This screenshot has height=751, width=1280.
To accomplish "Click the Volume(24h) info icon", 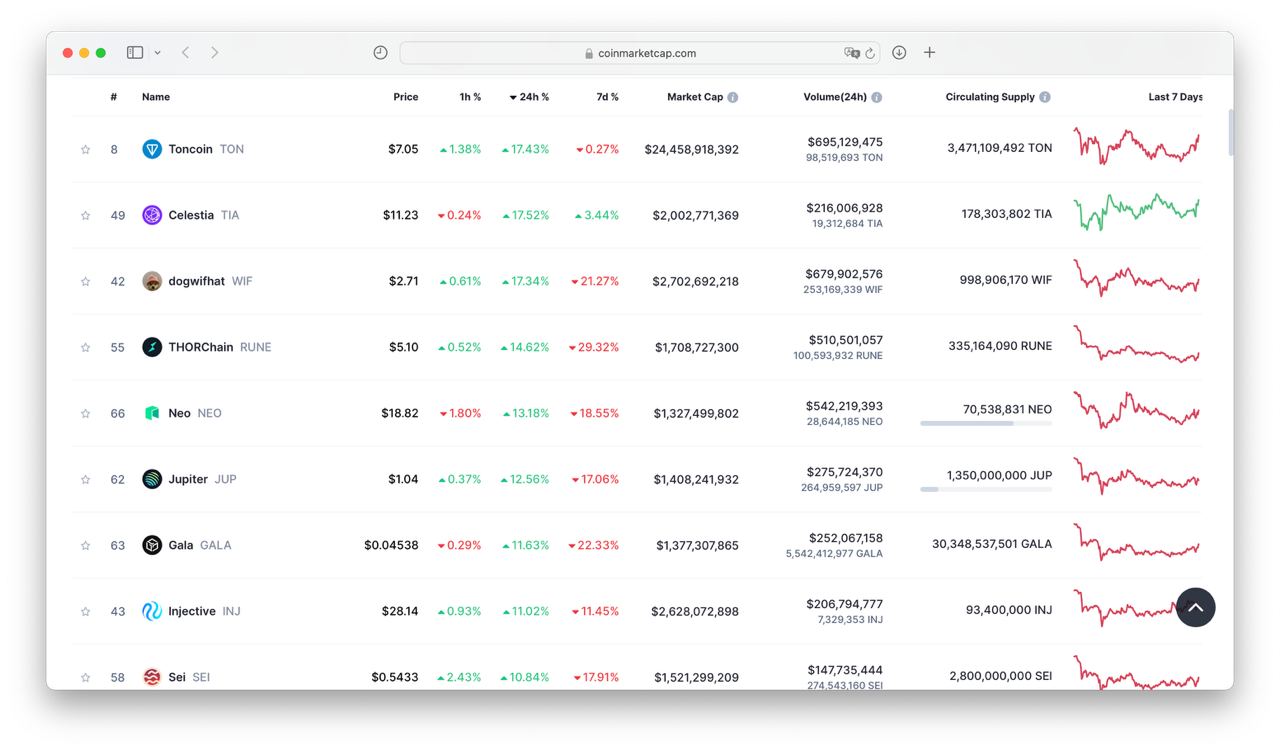I will coord(877,97).
